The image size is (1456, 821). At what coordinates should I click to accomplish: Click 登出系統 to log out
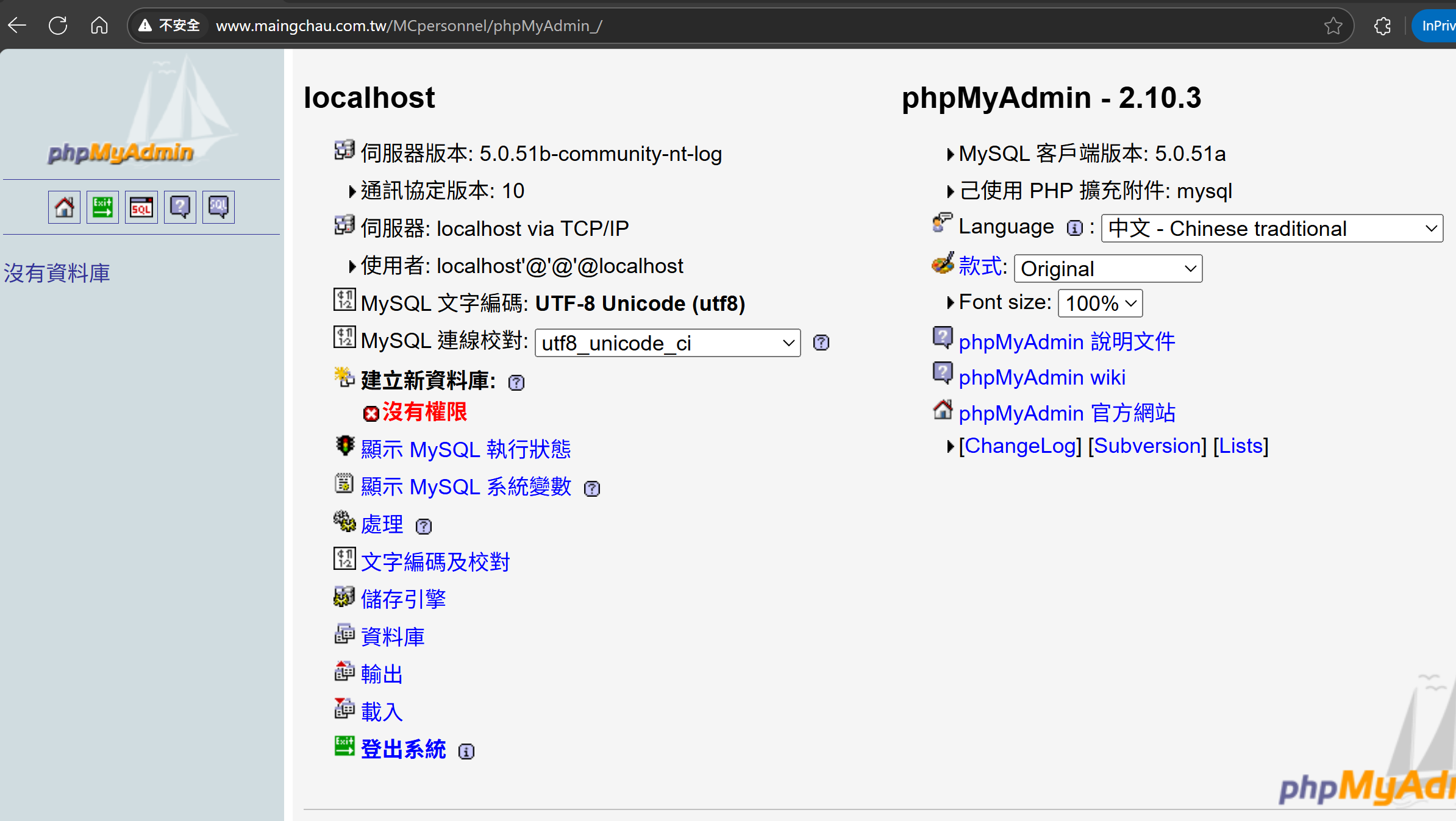404,750
